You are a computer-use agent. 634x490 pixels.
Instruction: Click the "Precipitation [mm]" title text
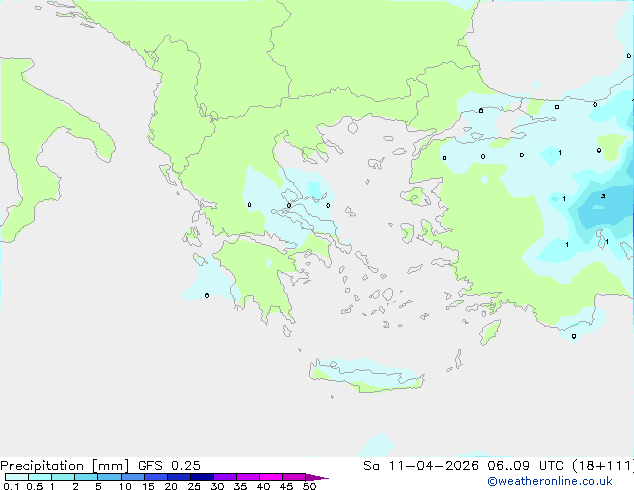coord(65,466)
